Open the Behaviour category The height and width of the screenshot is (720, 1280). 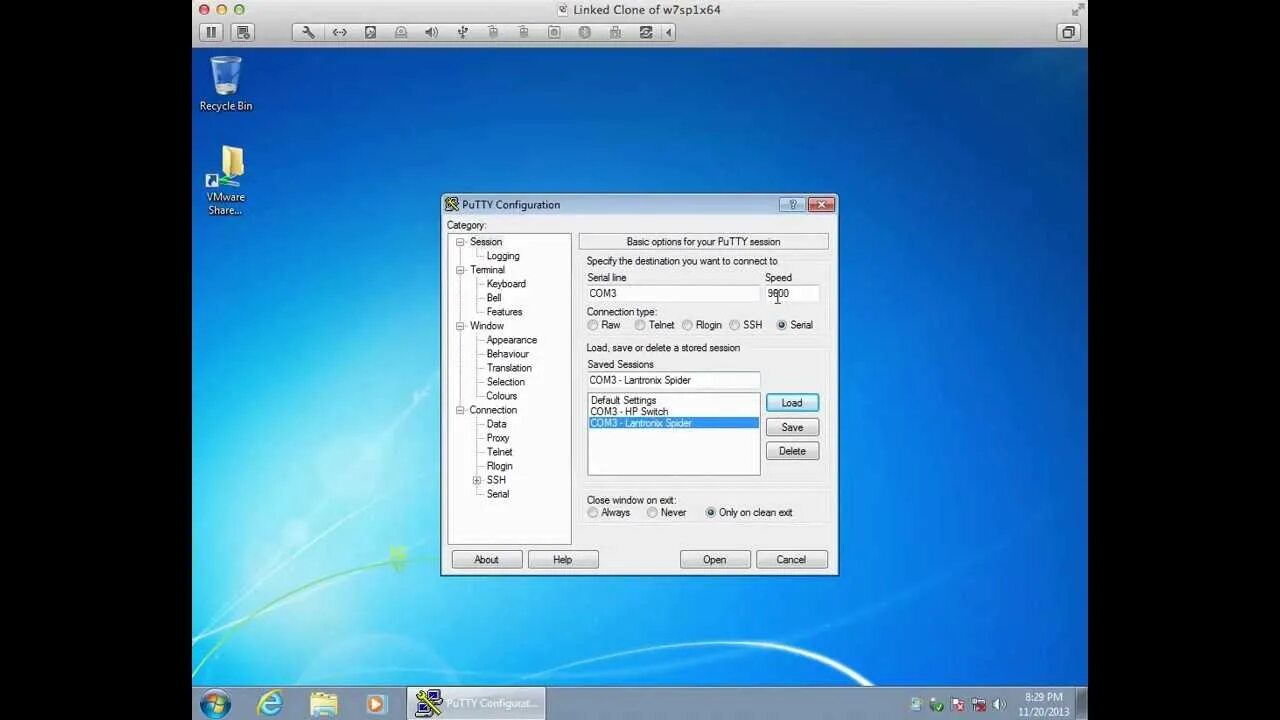point(507,354)
